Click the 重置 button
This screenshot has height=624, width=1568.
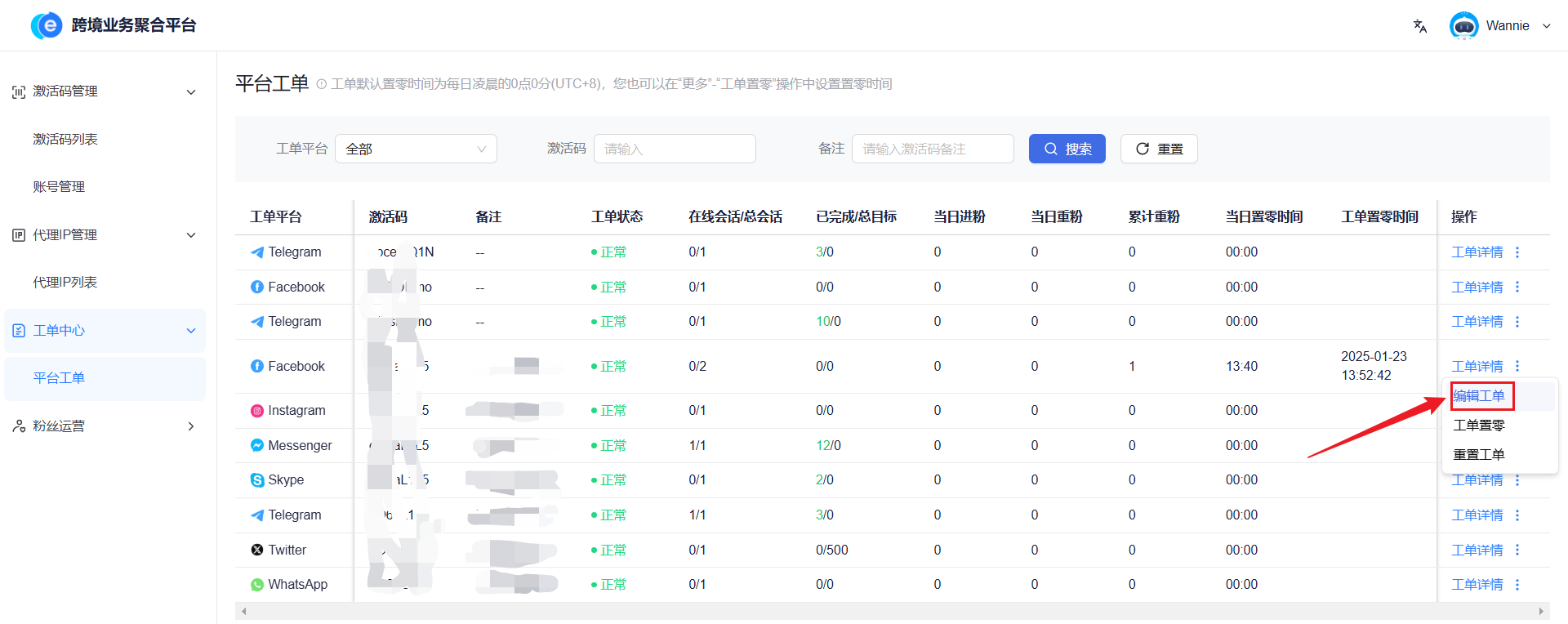[x=1159, y=149]
